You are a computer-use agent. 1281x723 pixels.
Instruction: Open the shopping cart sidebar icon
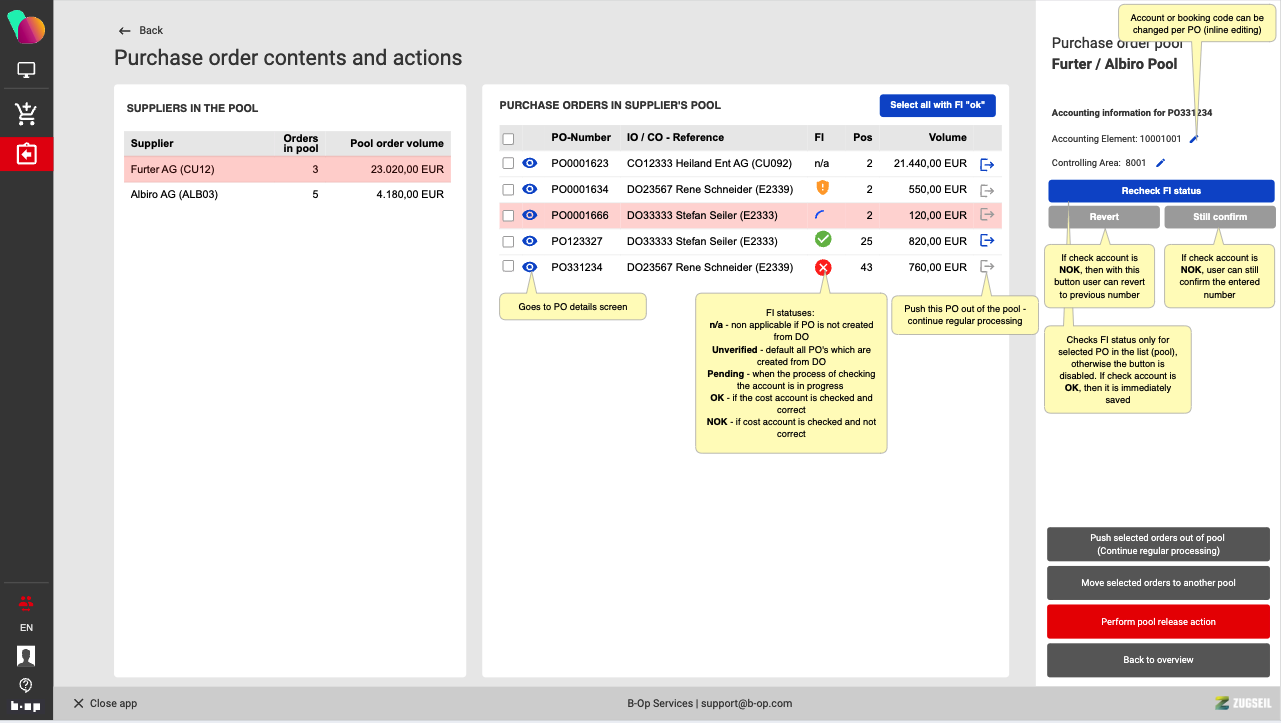click(26, 113)
